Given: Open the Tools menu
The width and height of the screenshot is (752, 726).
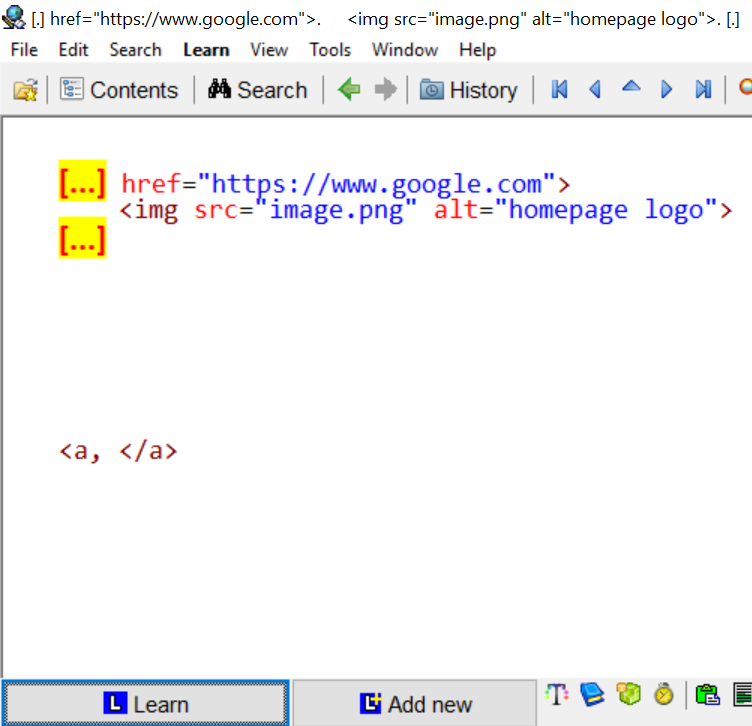Looking at the screenshot, I should pos(330,50).
